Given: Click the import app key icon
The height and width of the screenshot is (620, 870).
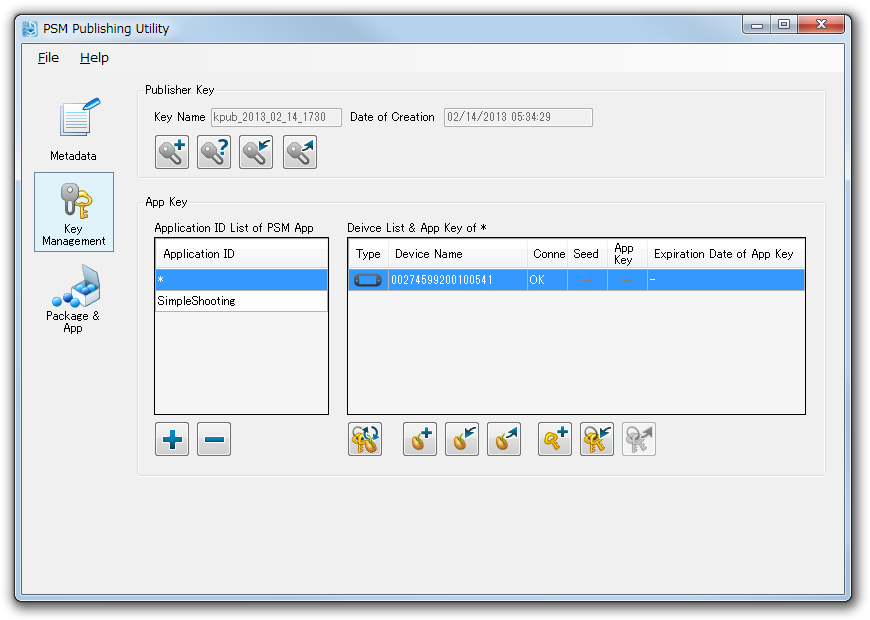Looking at the screenshot, I should [597, 439].
